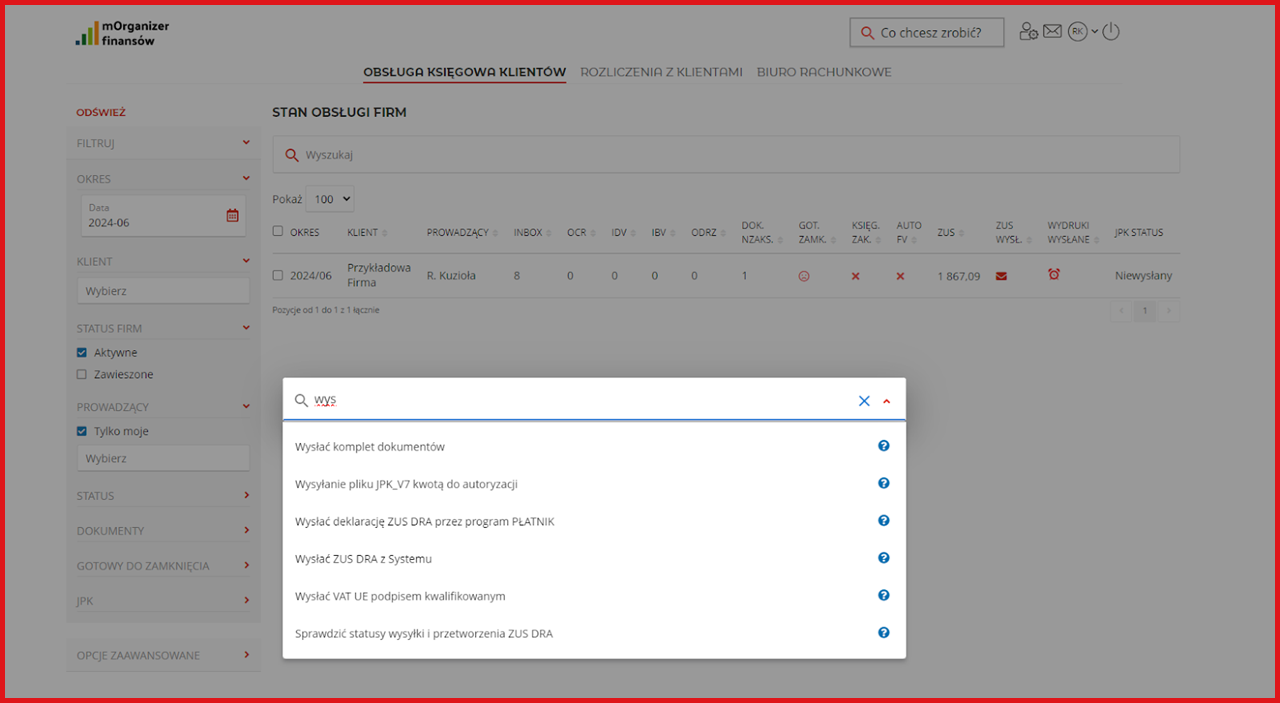Click the alarm clock icon in Wydruki Wysłane column
Viewport: 1280px width, 703px height.
click(1054, 274)
